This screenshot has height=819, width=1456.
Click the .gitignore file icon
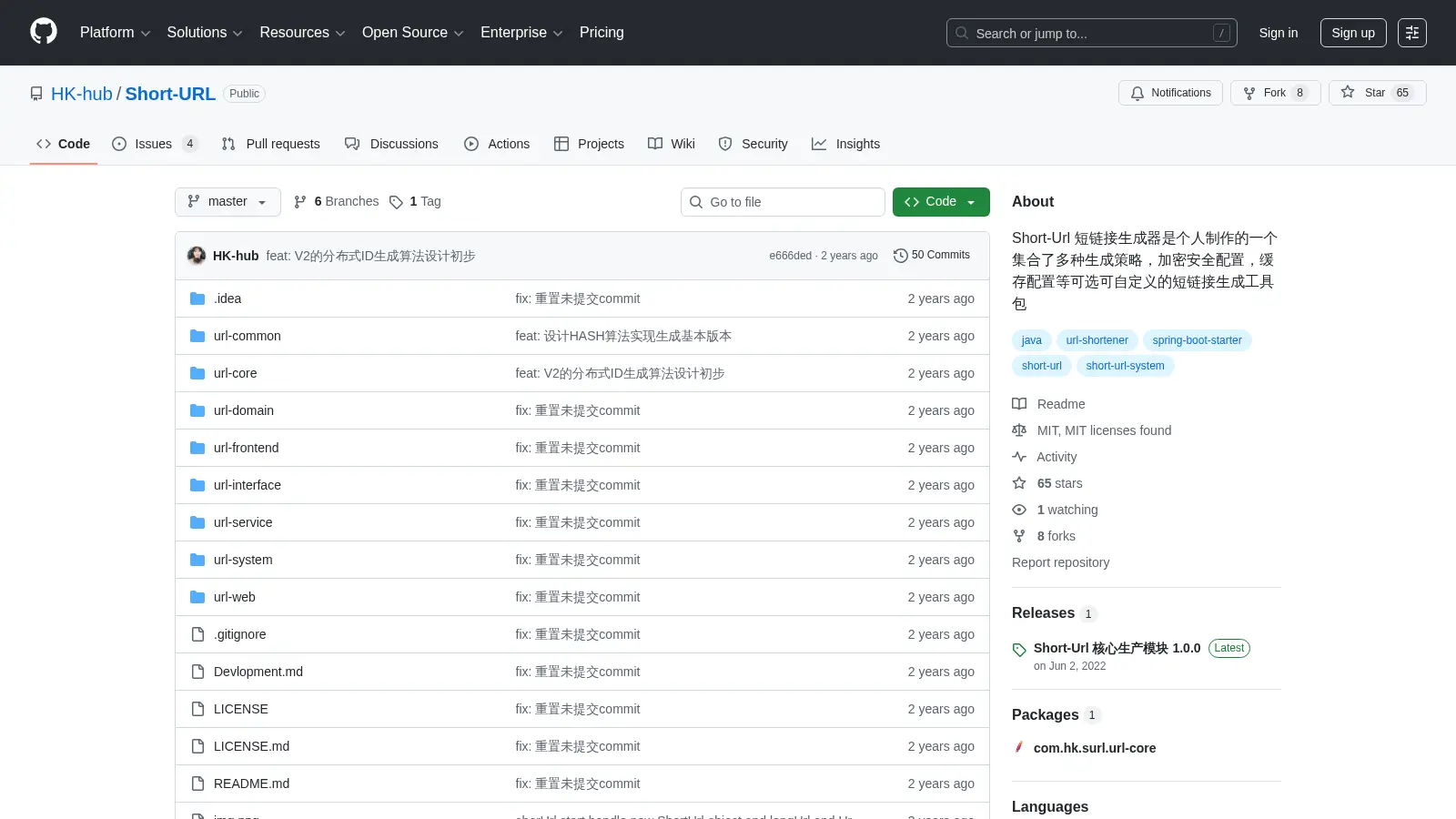click(197, 634)
